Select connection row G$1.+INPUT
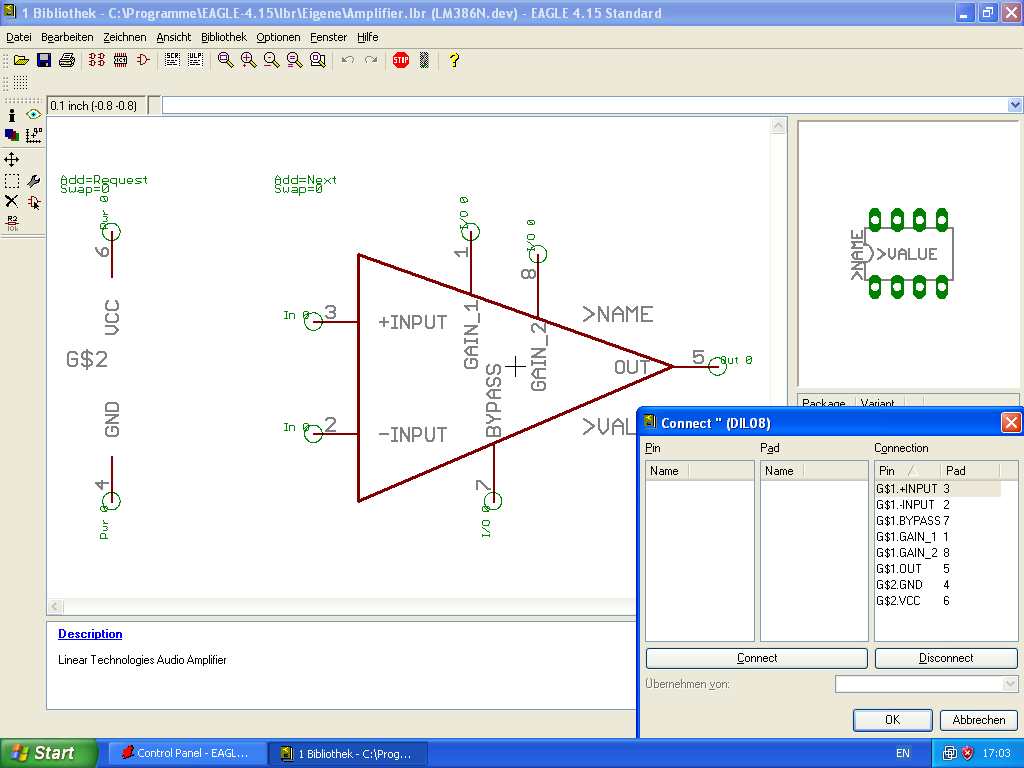The width and height of the screenshot is (1024, 768). pos(938,488)
